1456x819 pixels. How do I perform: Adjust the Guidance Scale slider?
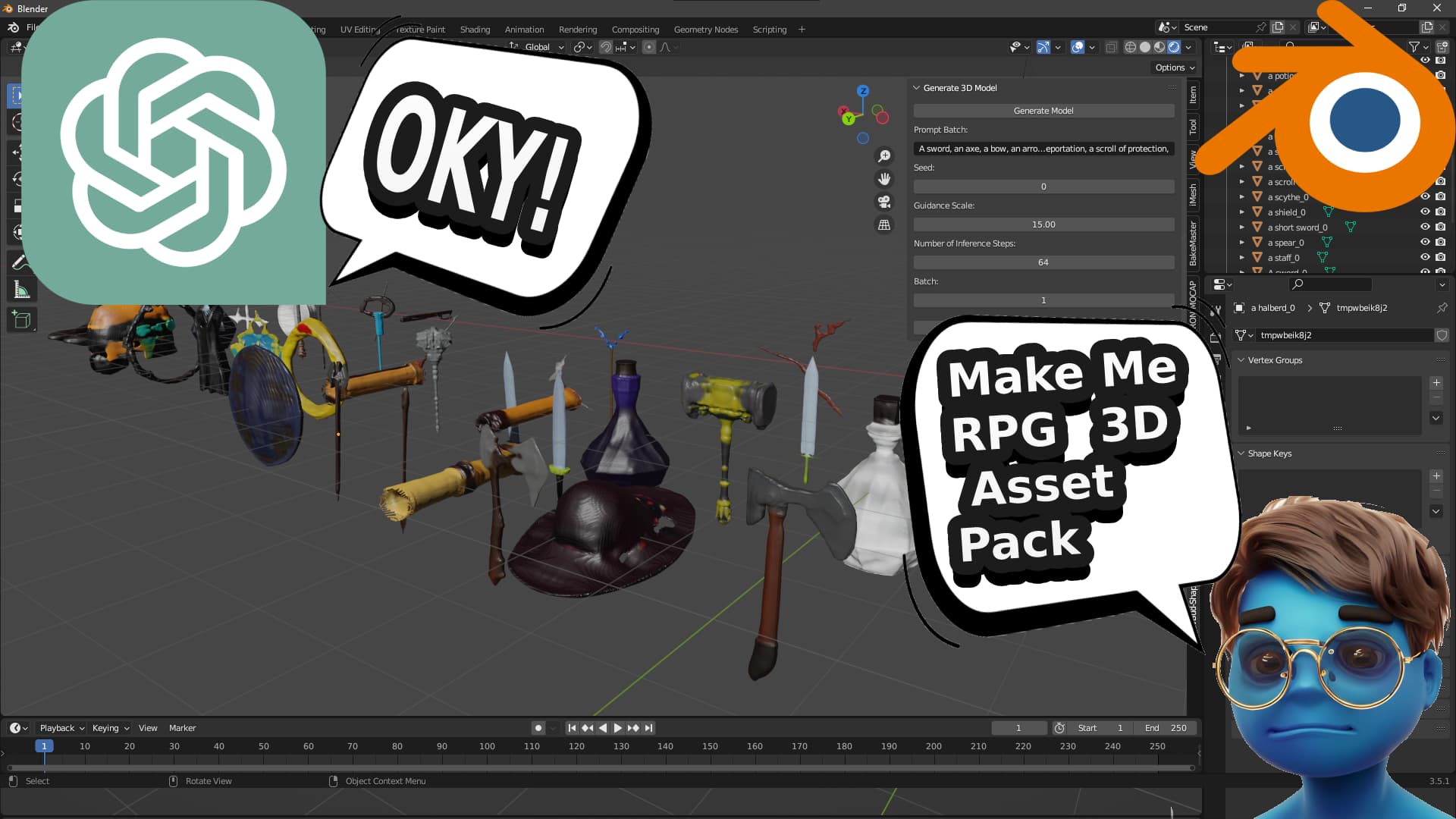pos(1043,224)
